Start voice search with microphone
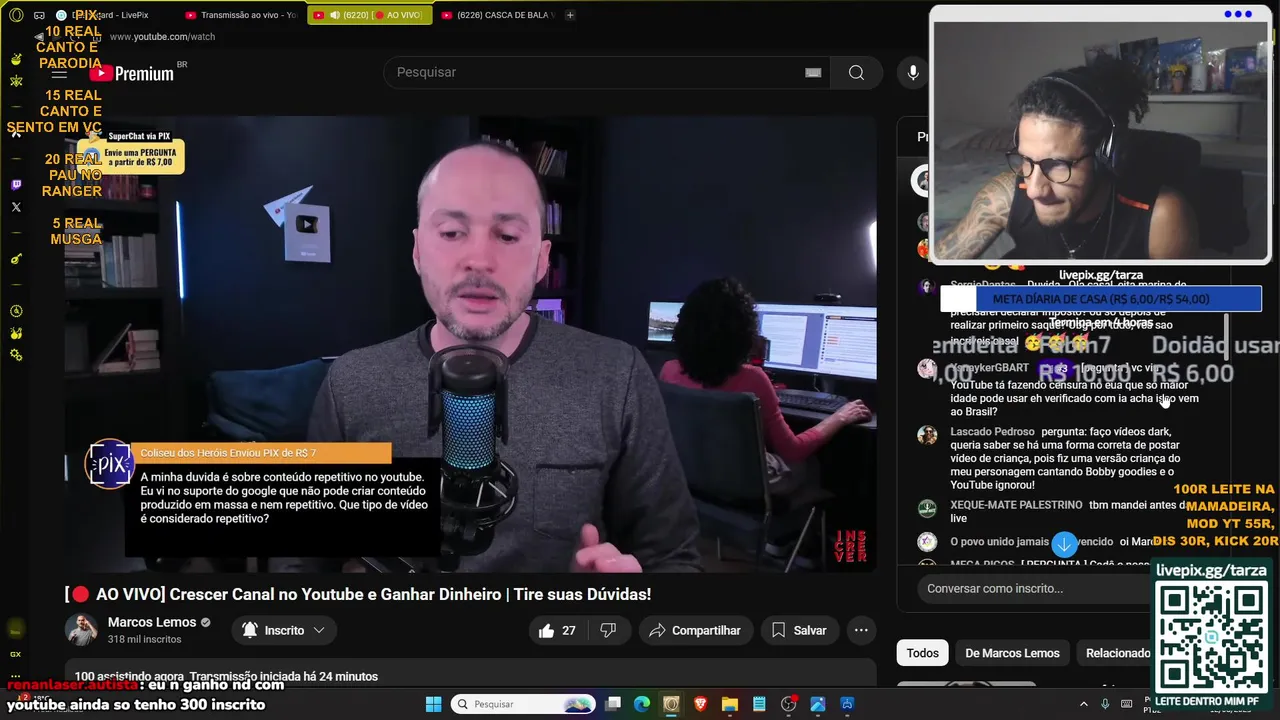 pyautogui.click(x=913, y=72)
